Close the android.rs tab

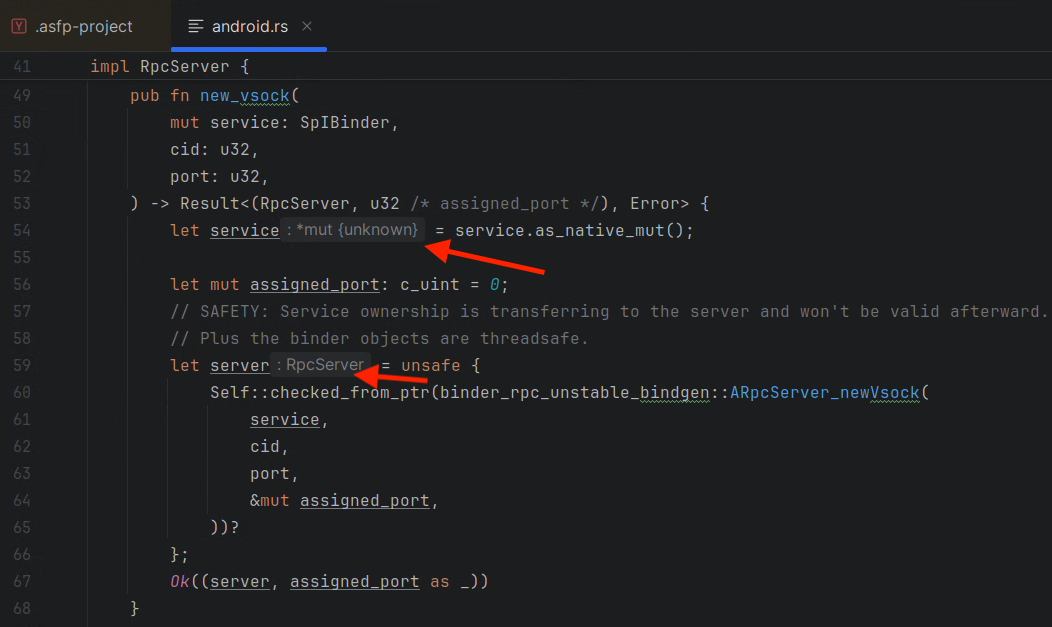307,26
